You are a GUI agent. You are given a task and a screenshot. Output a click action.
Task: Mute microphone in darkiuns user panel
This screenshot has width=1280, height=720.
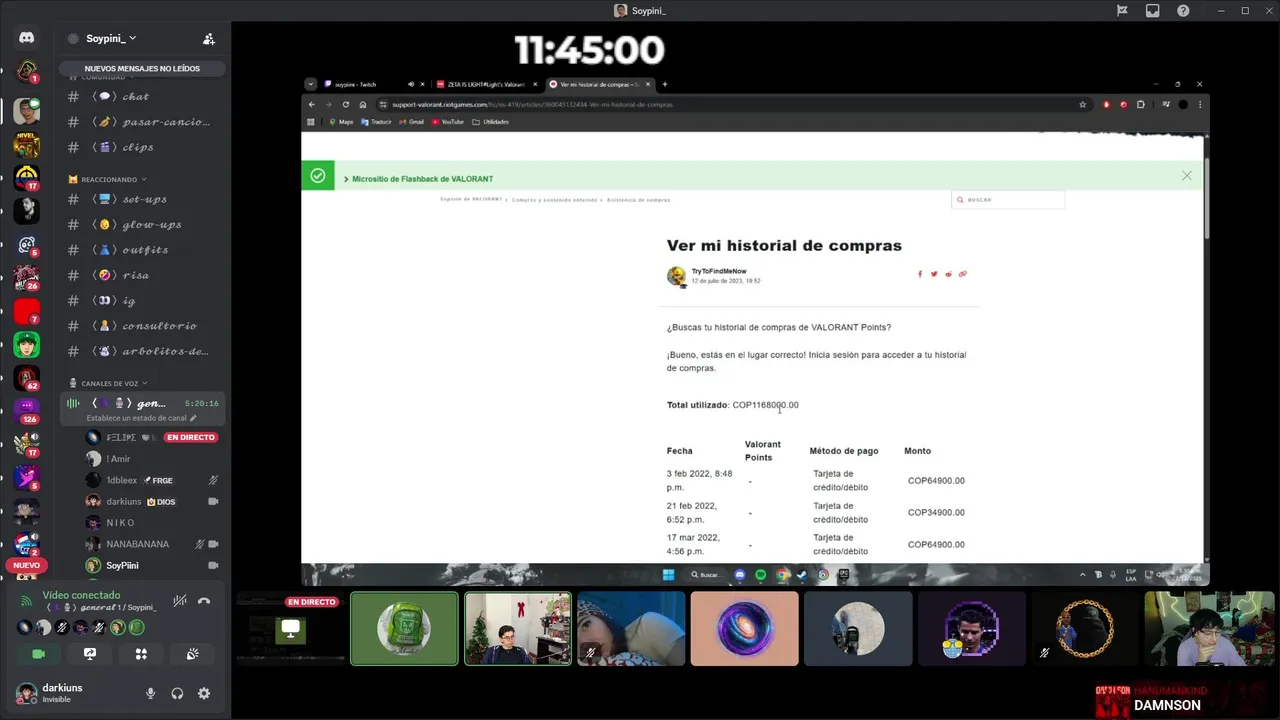[x=151, y=693]
